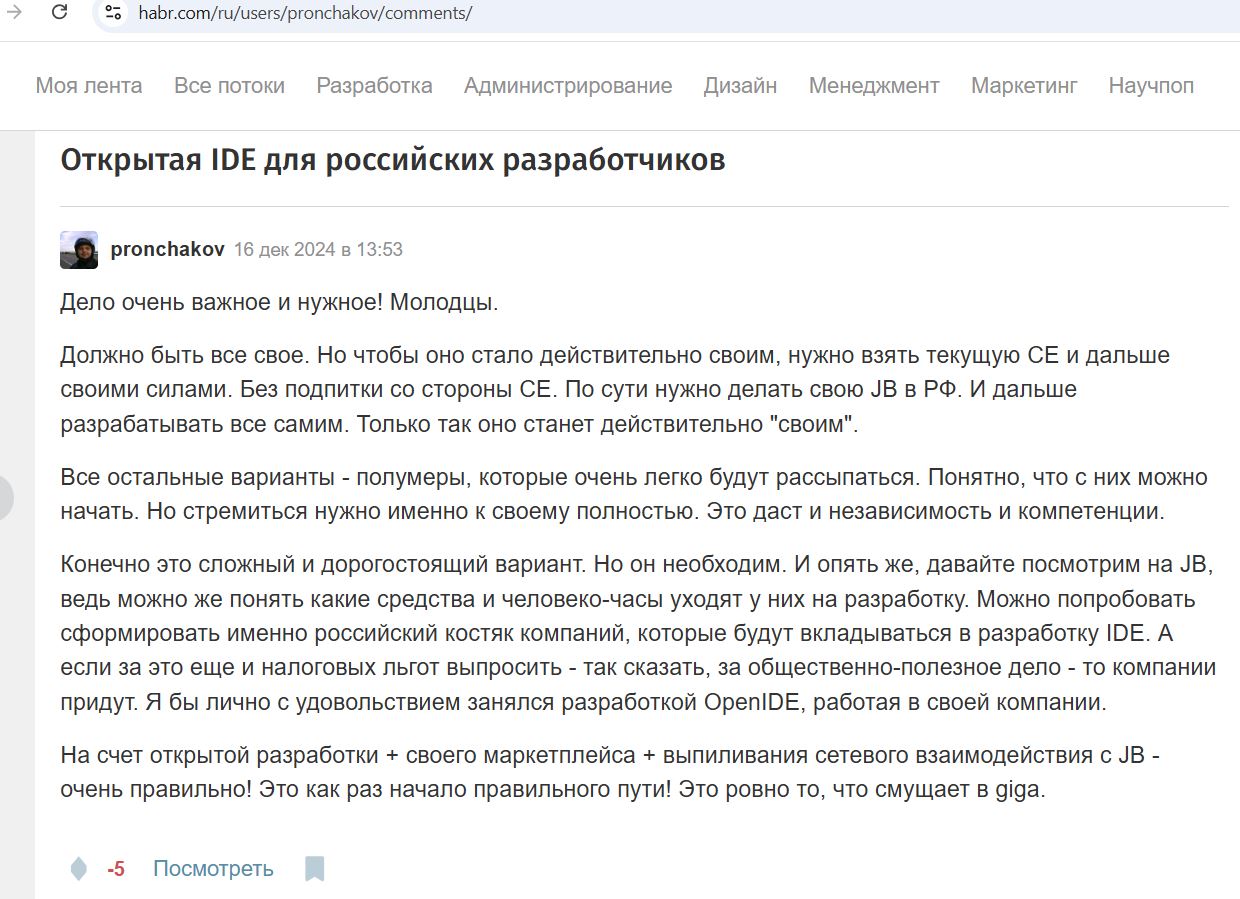Click the paragraph starting "На счет открытой разработки"
The height and width of the screenshot is (899, 1240).
[611, 773]
